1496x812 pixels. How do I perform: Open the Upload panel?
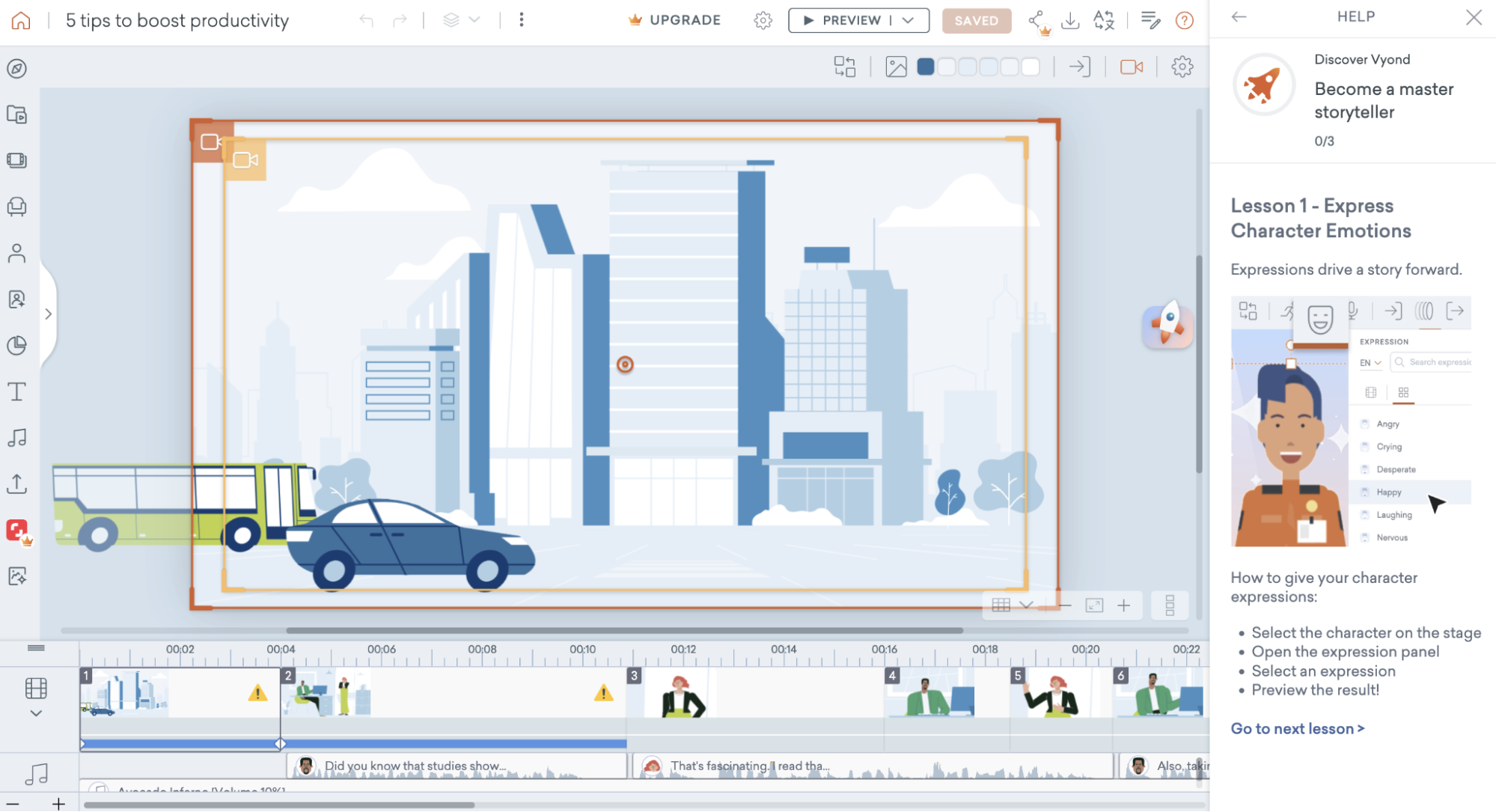18,483
